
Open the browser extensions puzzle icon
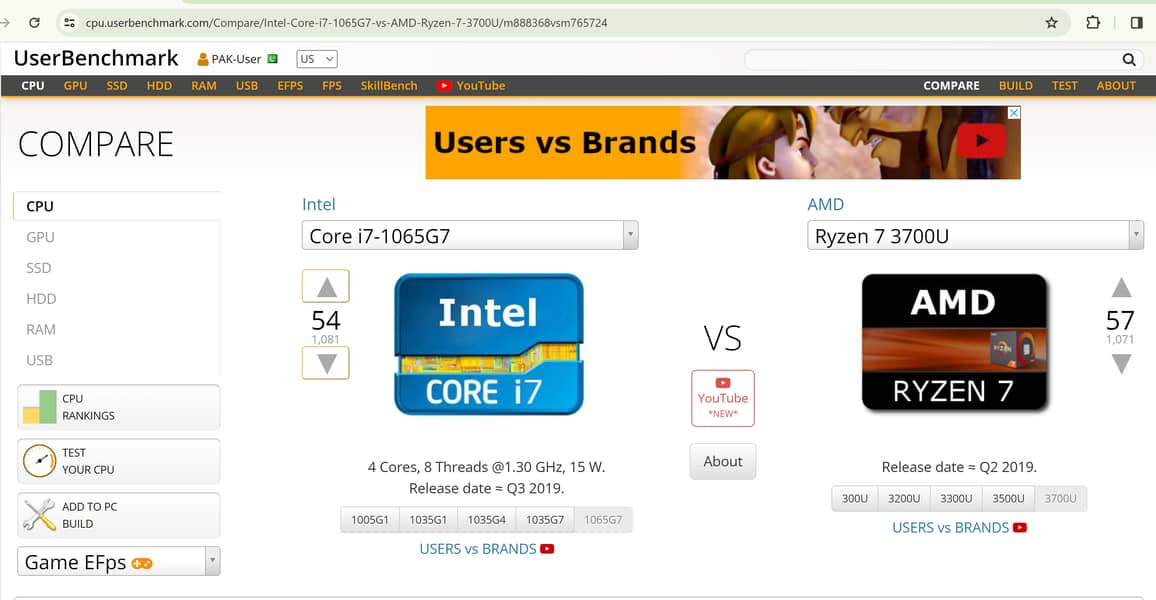click(1093, 22)
